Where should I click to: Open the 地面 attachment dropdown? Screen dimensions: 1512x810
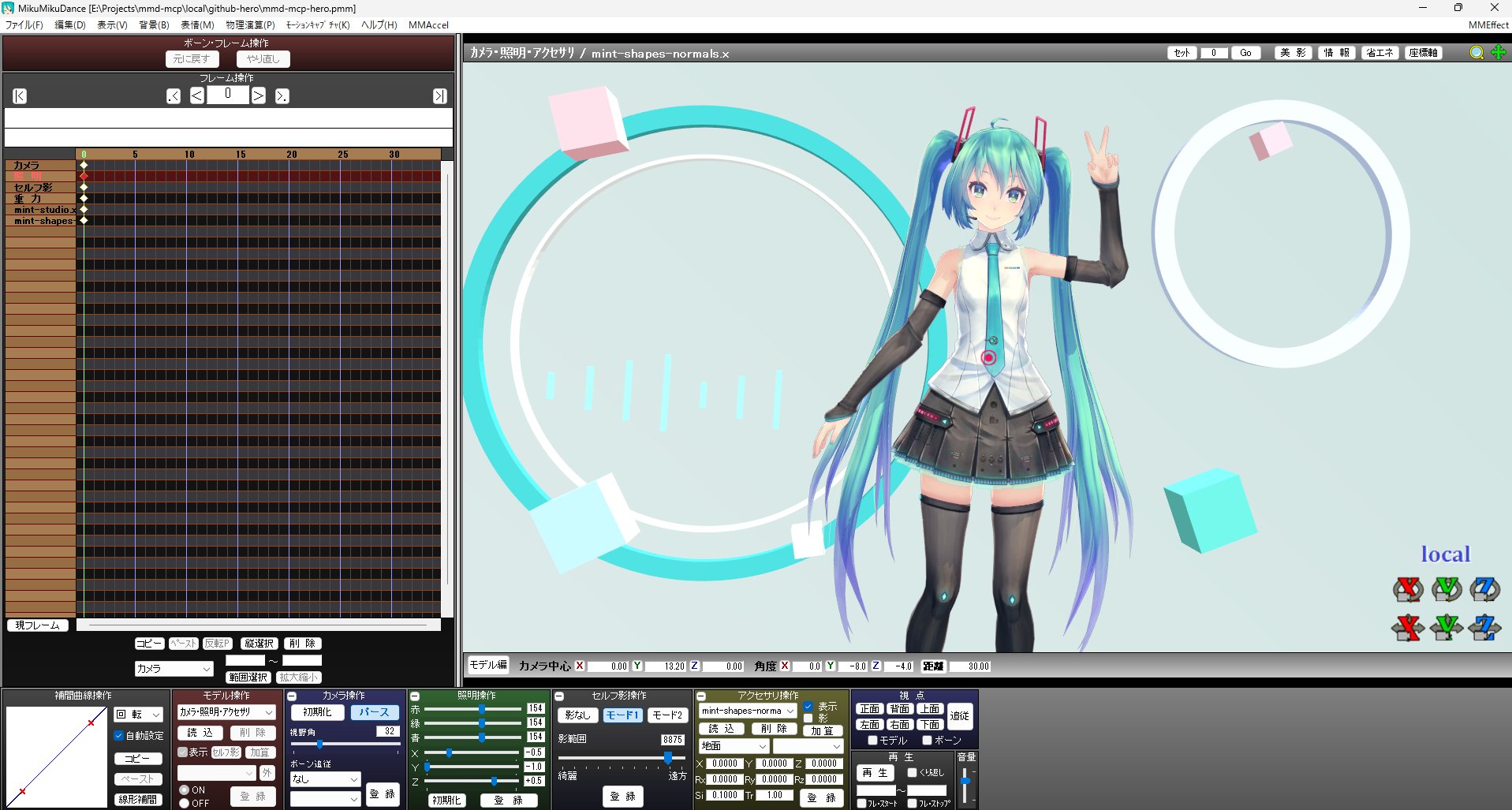734,746
